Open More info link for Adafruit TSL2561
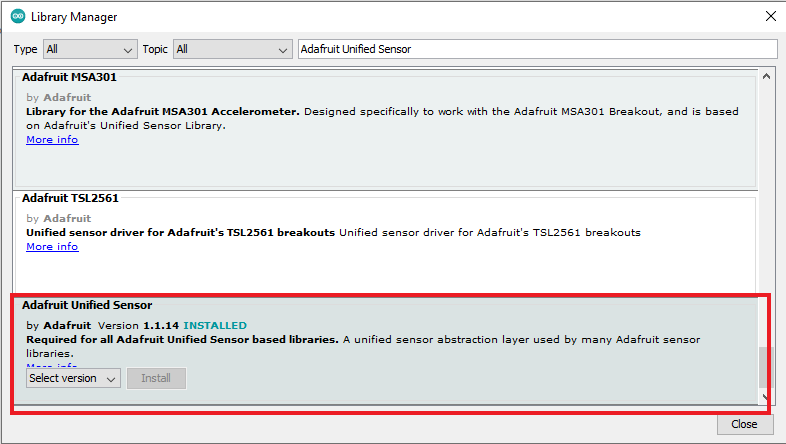The image size is (786, 444). pos(52,247)
